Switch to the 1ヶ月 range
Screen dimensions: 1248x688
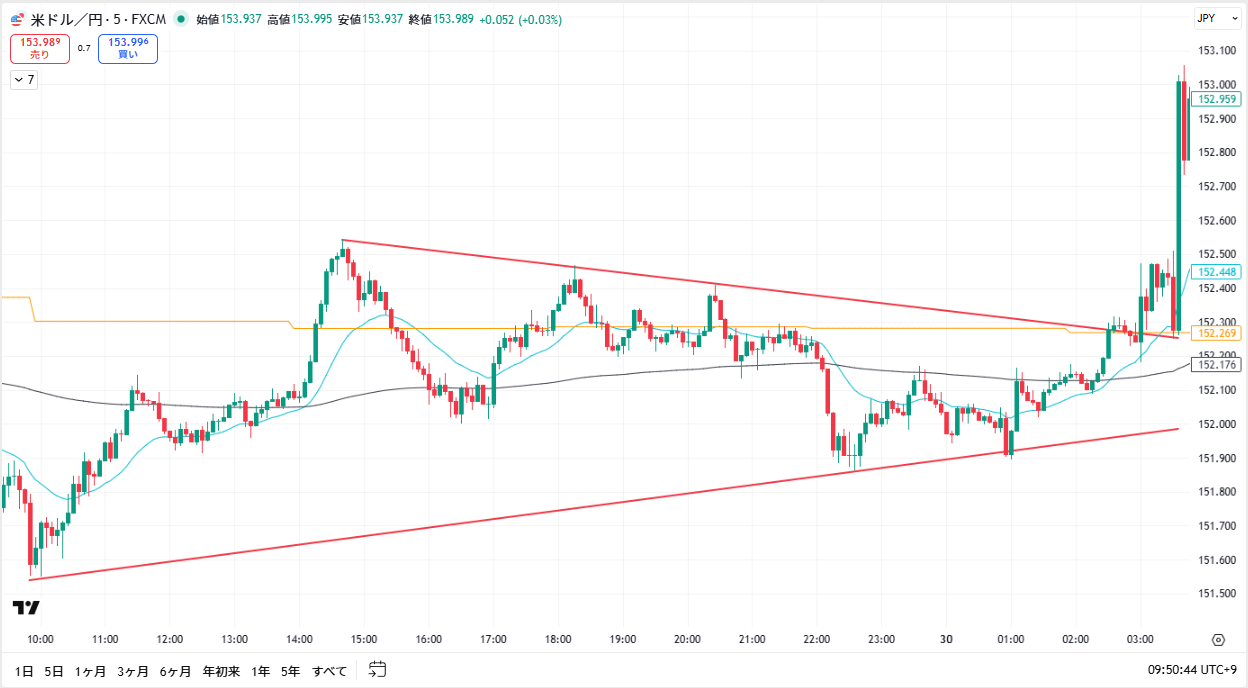(90, 671)
